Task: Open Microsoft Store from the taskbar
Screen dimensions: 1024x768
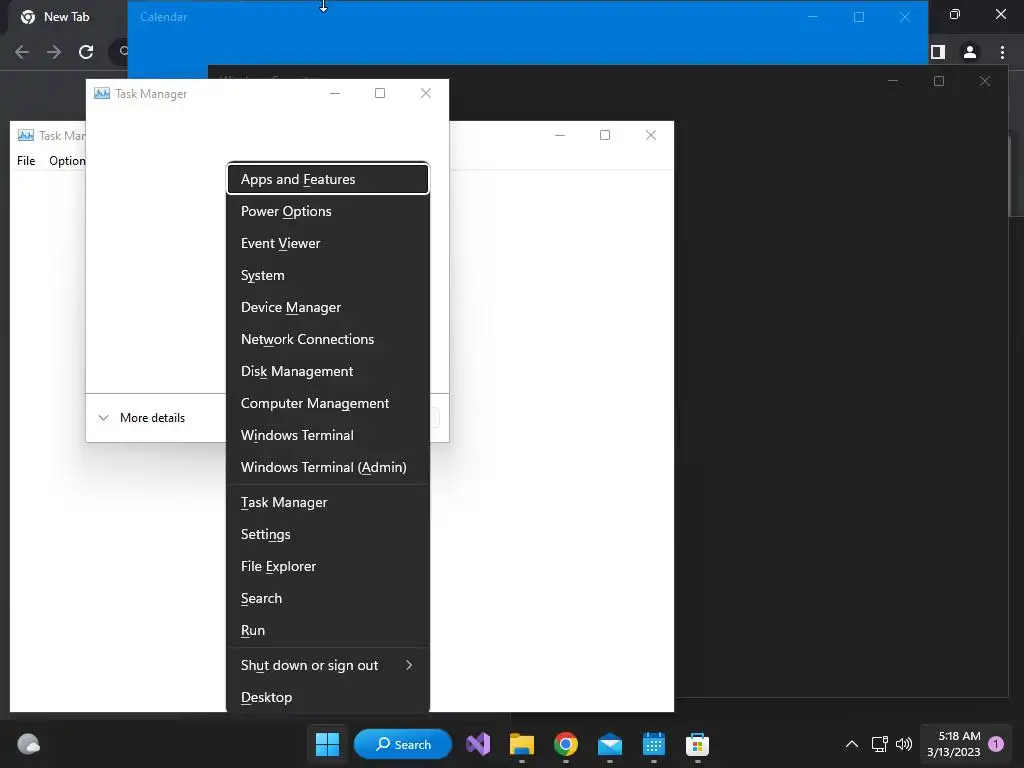Action: (x=697, y=744)
